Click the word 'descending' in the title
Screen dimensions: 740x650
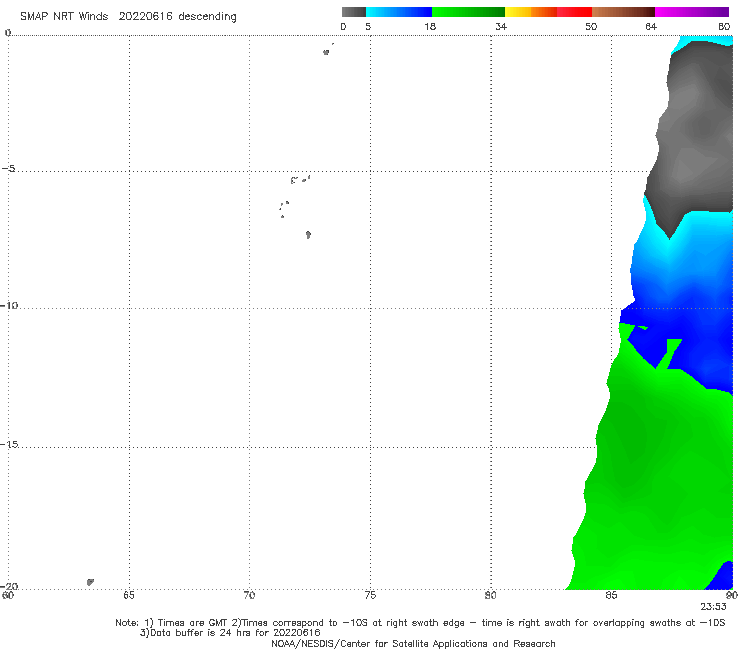tap(208, 17)
